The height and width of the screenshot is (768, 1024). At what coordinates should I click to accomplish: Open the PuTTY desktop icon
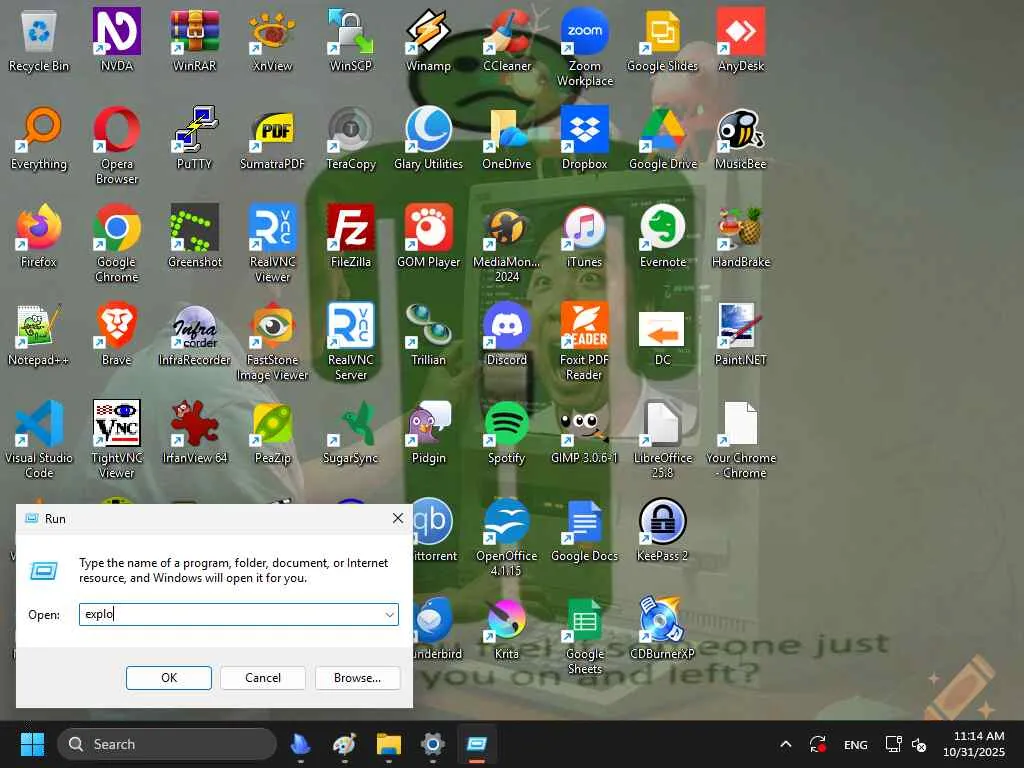[x=194, y=138]
